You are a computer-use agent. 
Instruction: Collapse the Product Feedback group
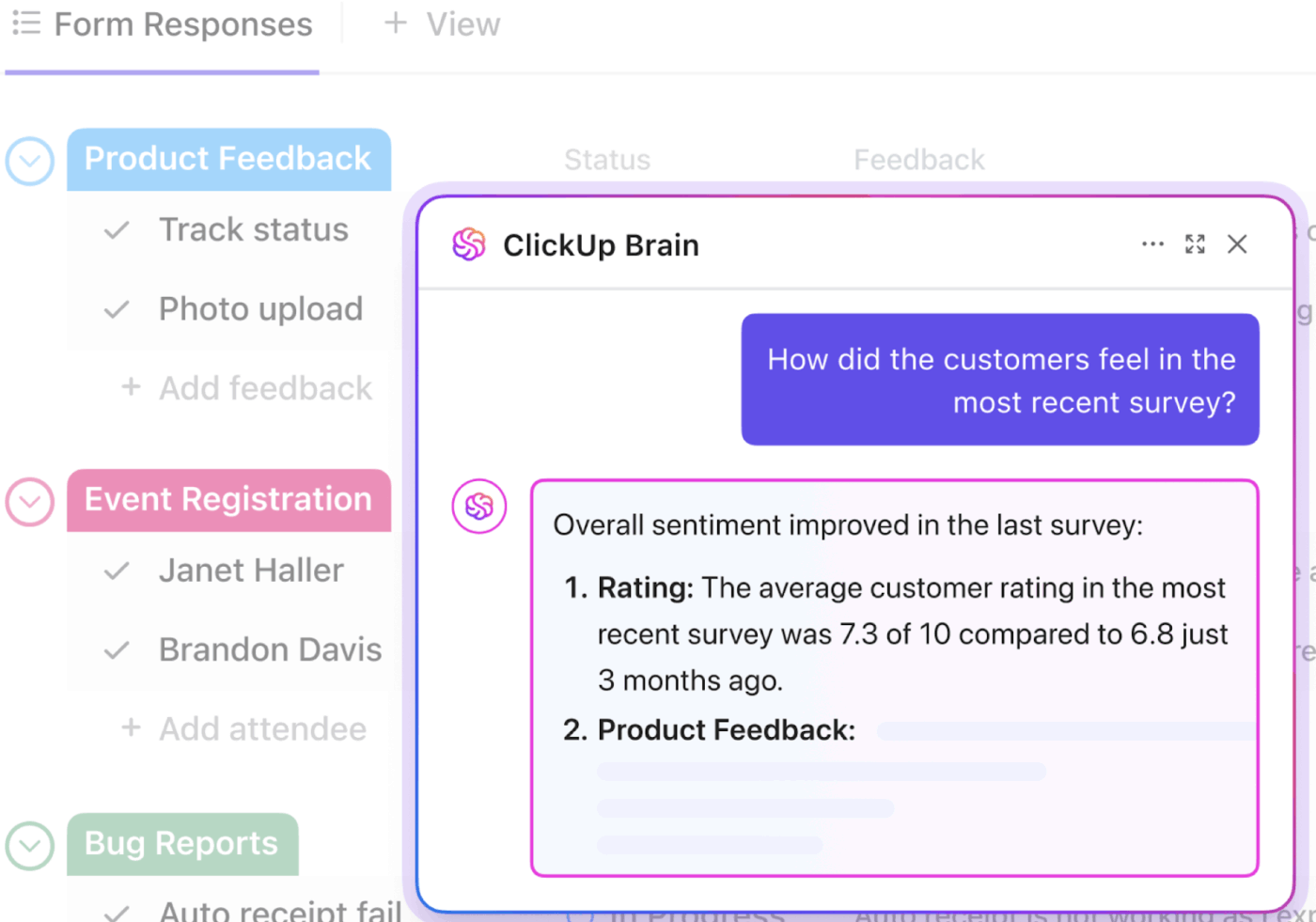29,161
